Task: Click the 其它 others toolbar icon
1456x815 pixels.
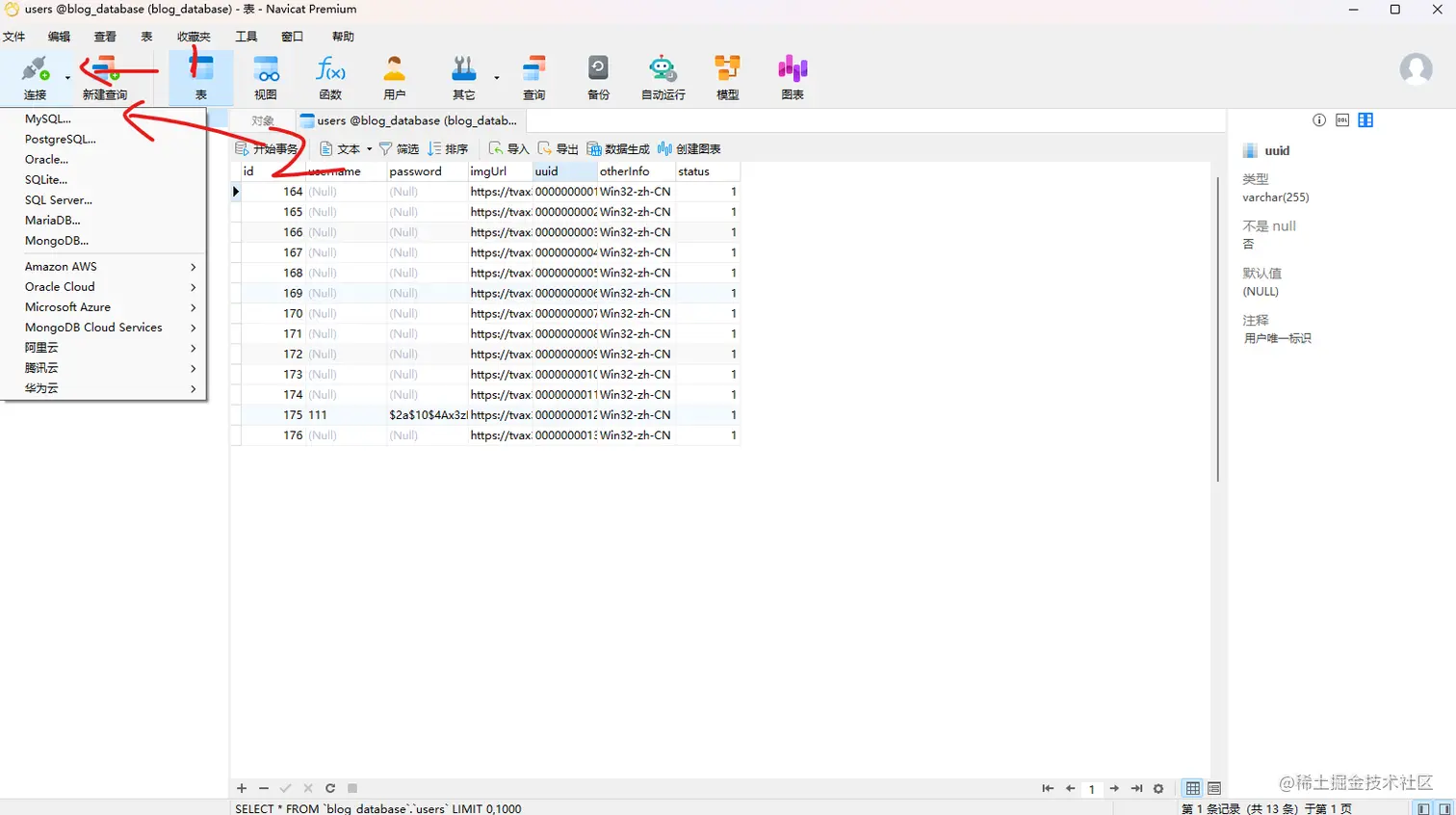Action: [464, 77]
